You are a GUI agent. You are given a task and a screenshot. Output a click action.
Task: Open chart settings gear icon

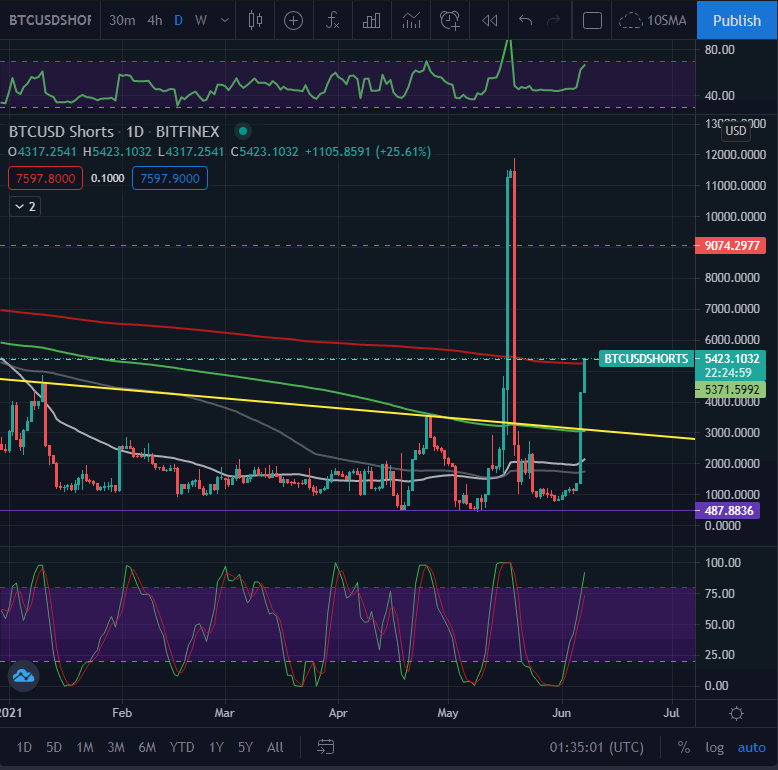(736, 713)
